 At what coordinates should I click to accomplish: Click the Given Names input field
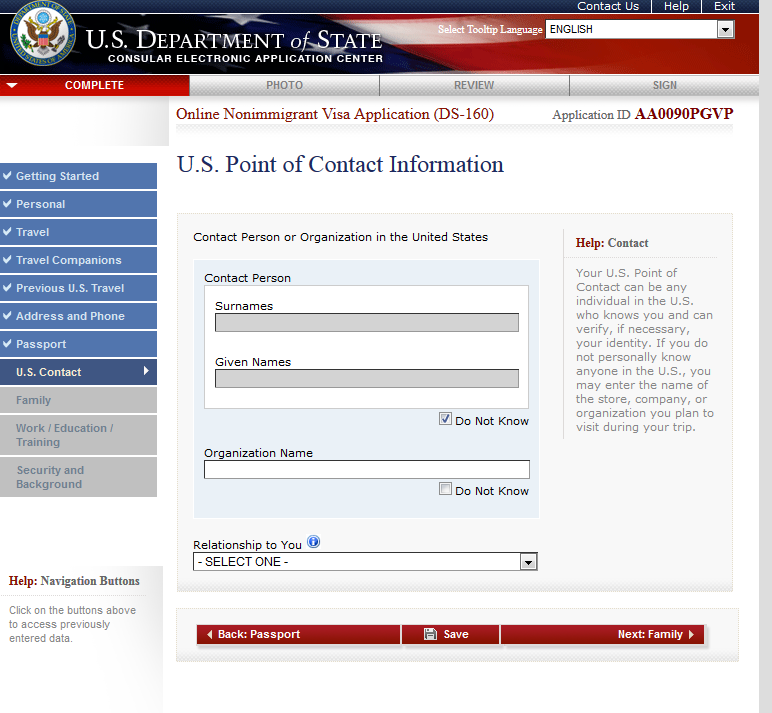click(367, 379)
